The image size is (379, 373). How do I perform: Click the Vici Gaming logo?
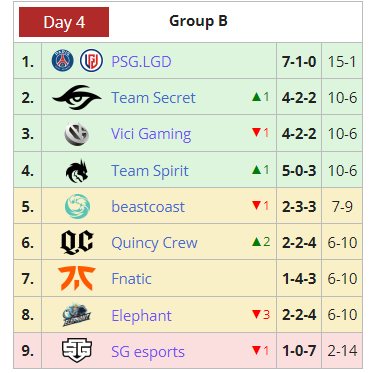pyautogui.click(x=77, y=134)
